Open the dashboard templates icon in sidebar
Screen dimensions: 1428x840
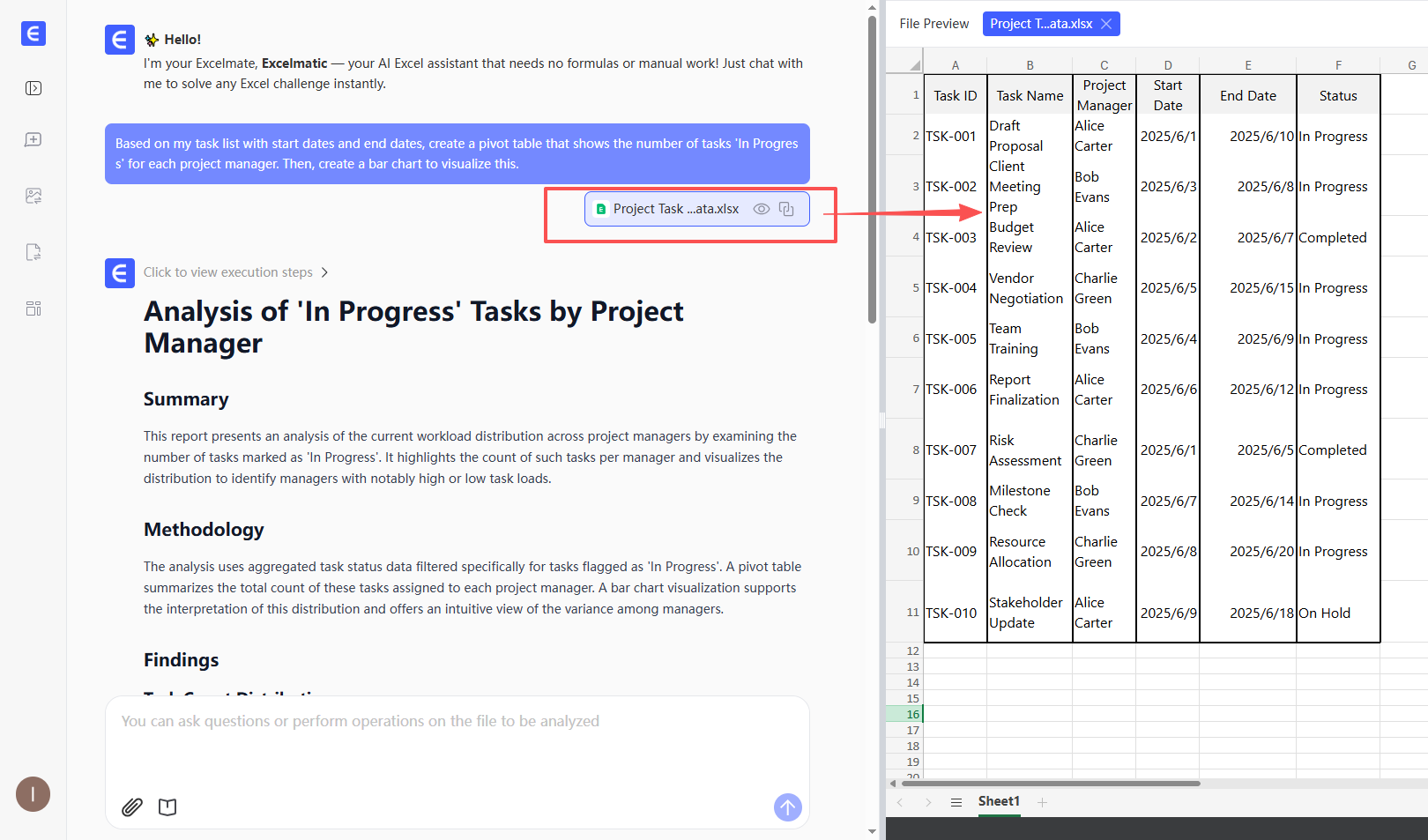pos(33,308)
